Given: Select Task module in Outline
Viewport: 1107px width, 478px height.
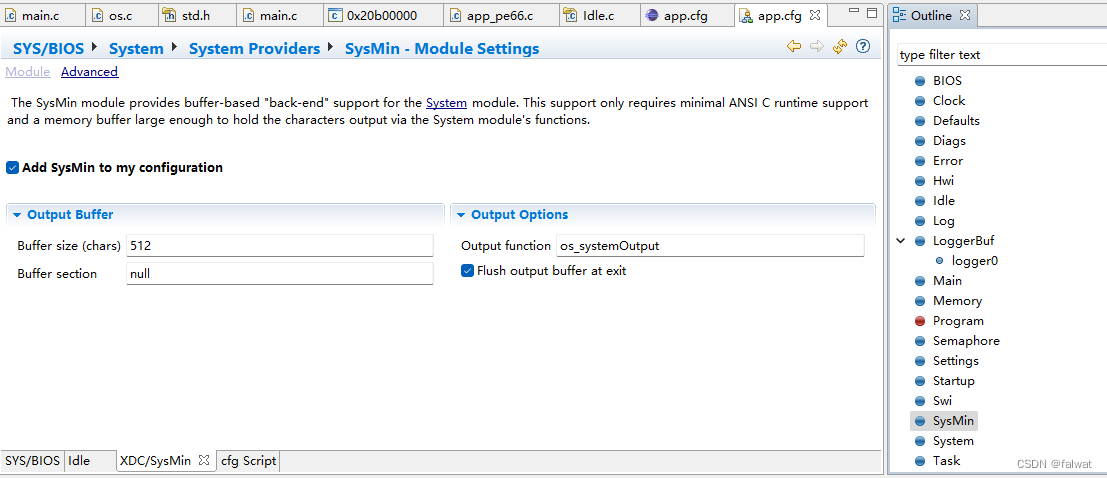Looking at the screenshot, I should click(946, 460).
